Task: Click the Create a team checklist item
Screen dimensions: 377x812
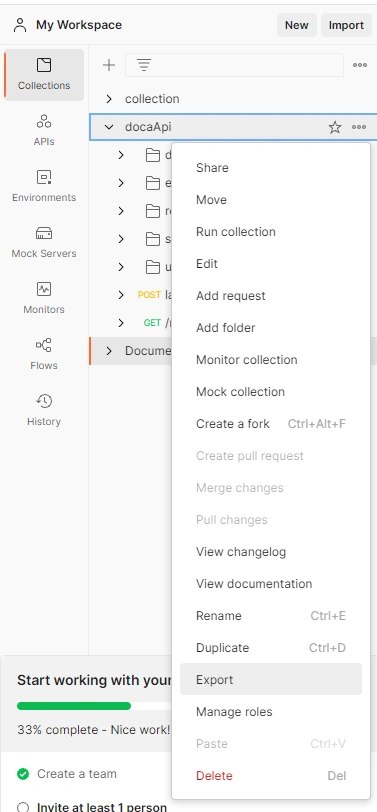Action: 77,774
